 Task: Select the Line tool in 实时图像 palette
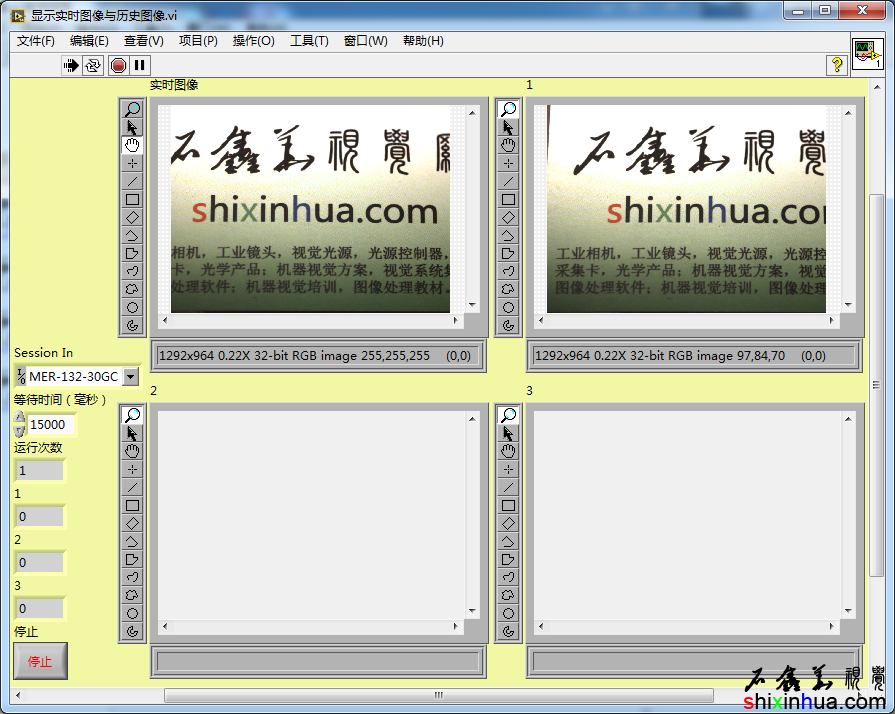tap(132, 181)
